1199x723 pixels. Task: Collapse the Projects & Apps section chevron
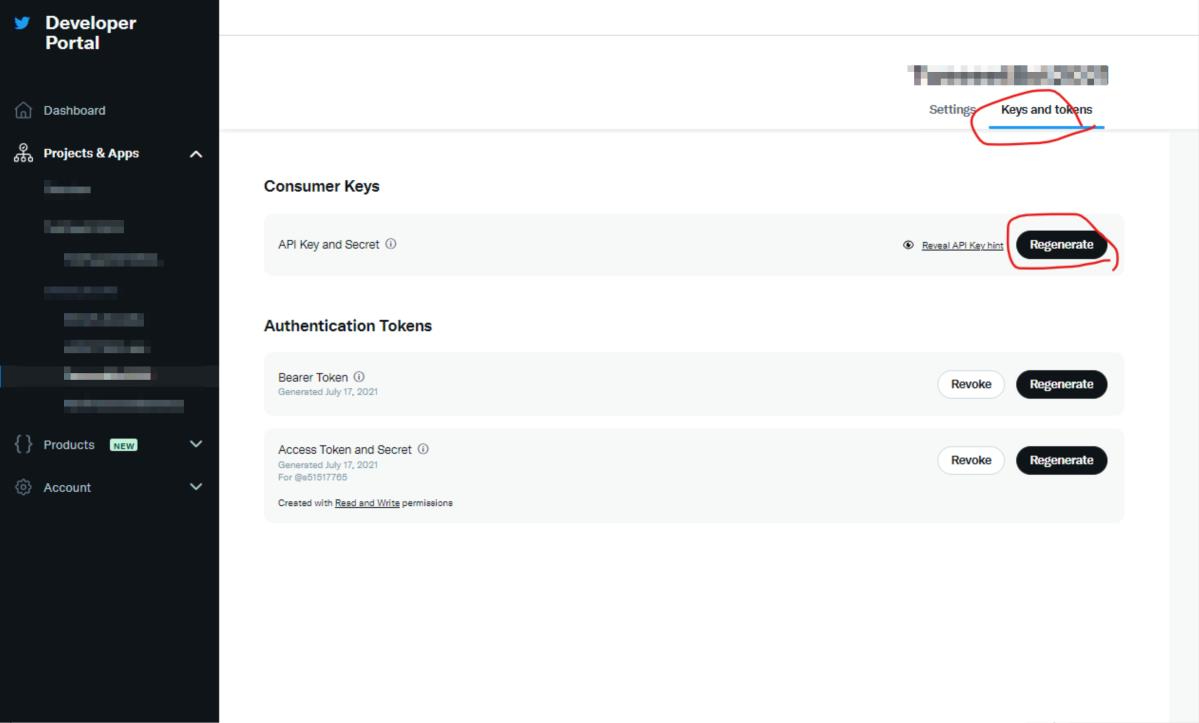196,154
